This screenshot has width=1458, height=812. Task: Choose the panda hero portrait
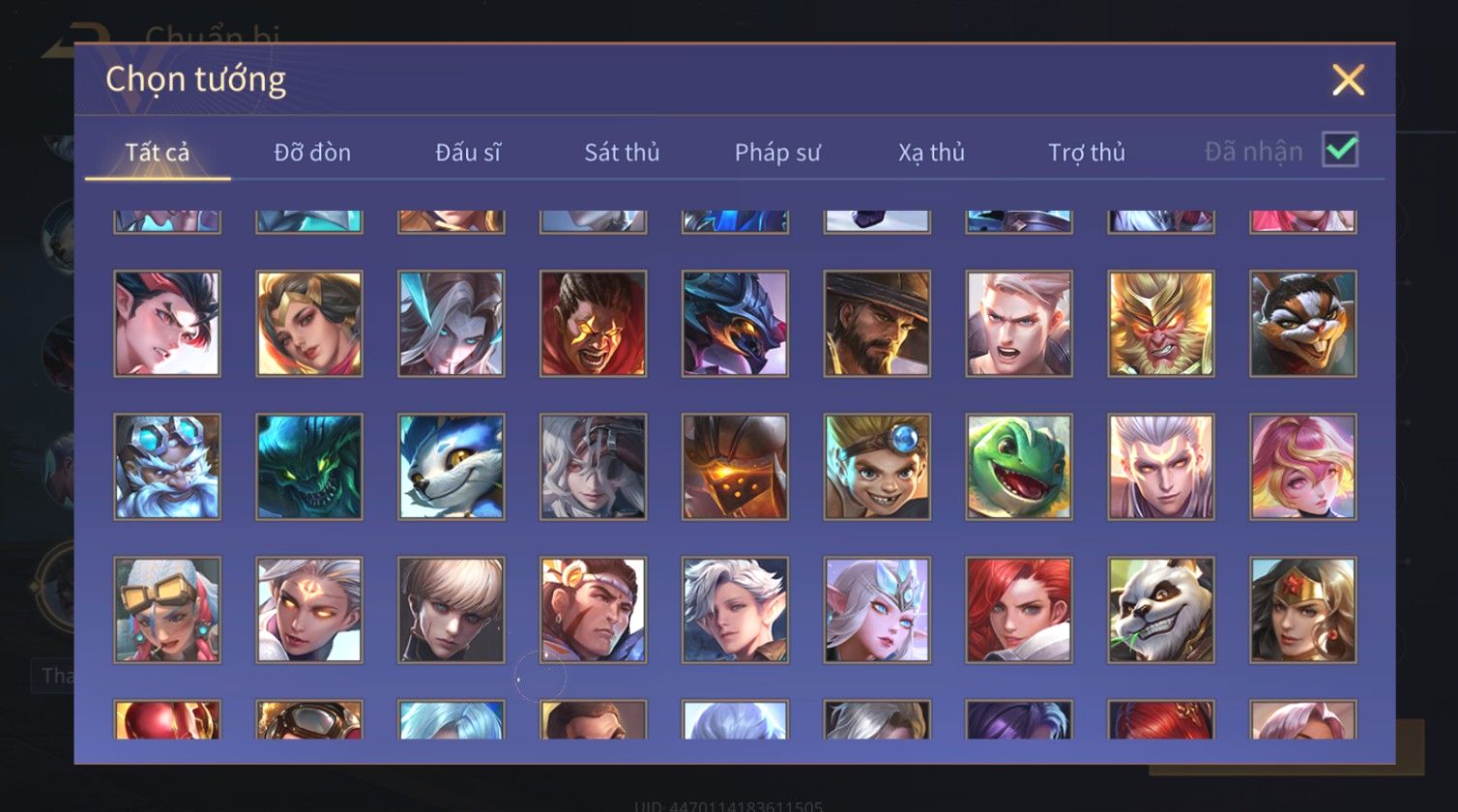(x=1161, y=610)
